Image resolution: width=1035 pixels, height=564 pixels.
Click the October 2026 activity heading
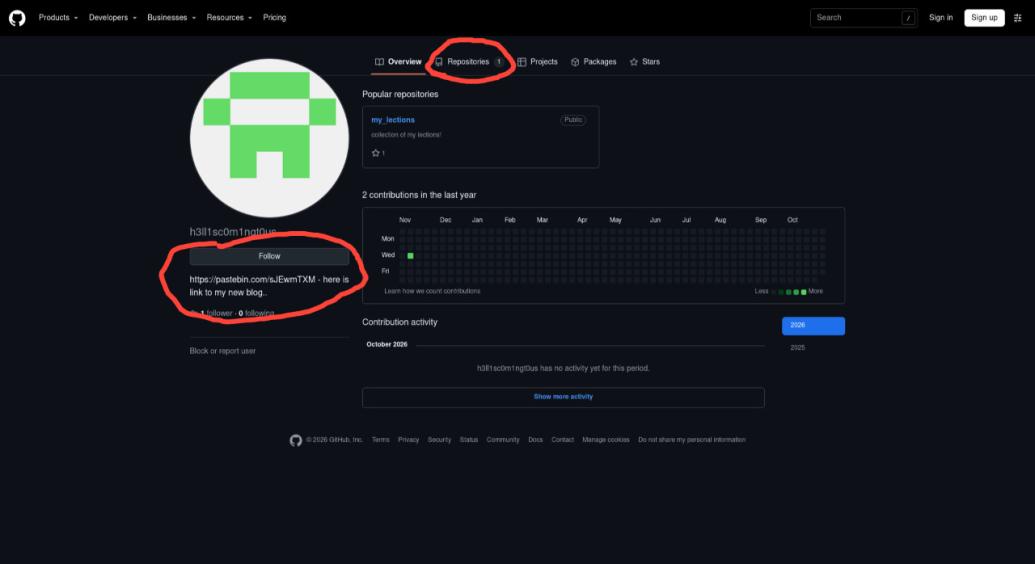[x=387, y=345]
